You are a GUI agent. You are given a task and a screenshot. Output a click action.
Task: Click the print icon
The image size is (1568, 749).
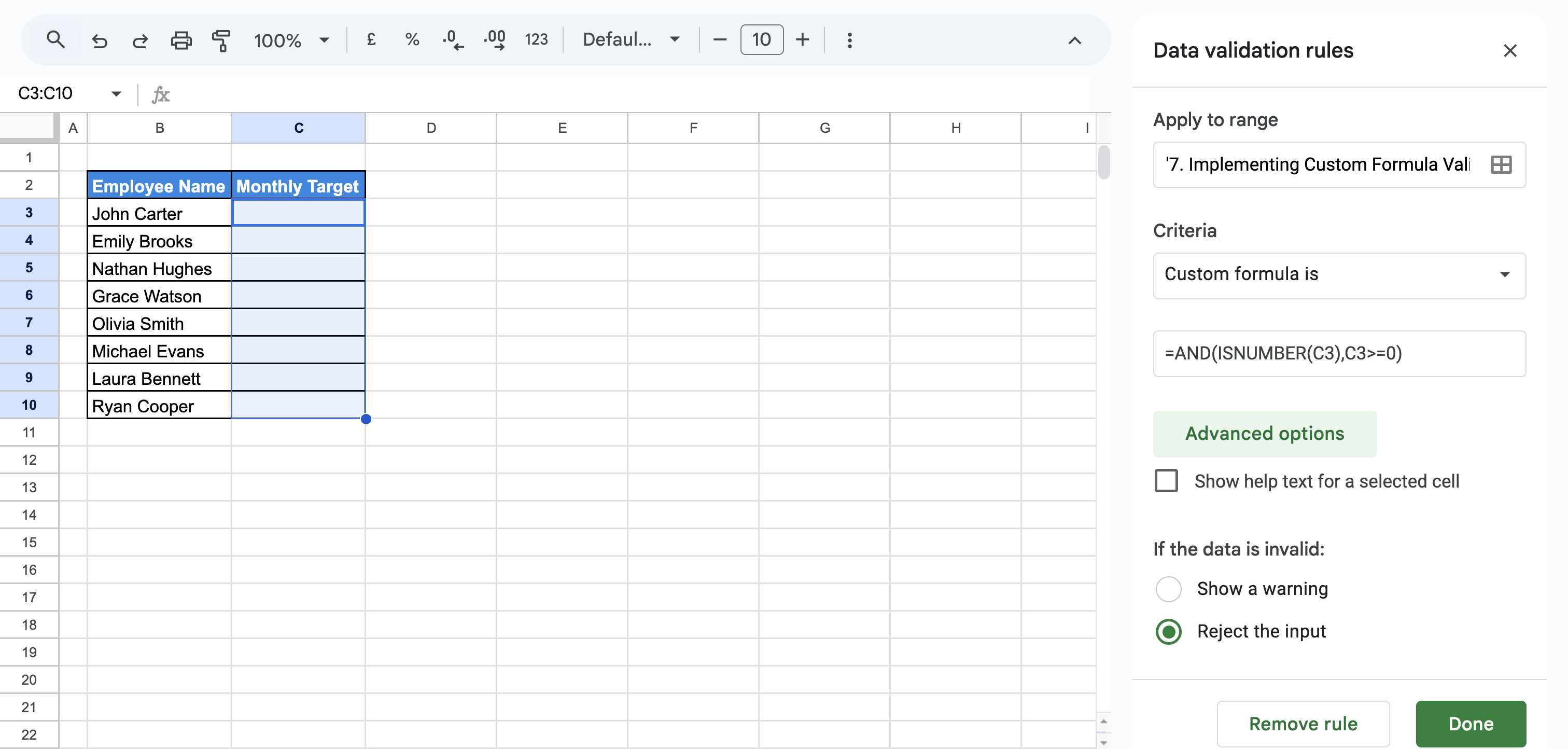point(181,40)
